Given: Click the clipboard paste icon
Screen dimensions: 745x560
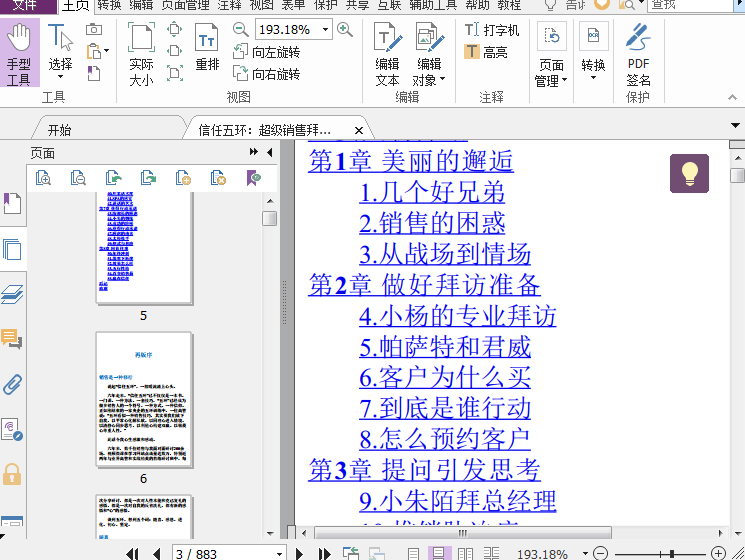Looking at the screenshot, I should [x=94, y=51].
